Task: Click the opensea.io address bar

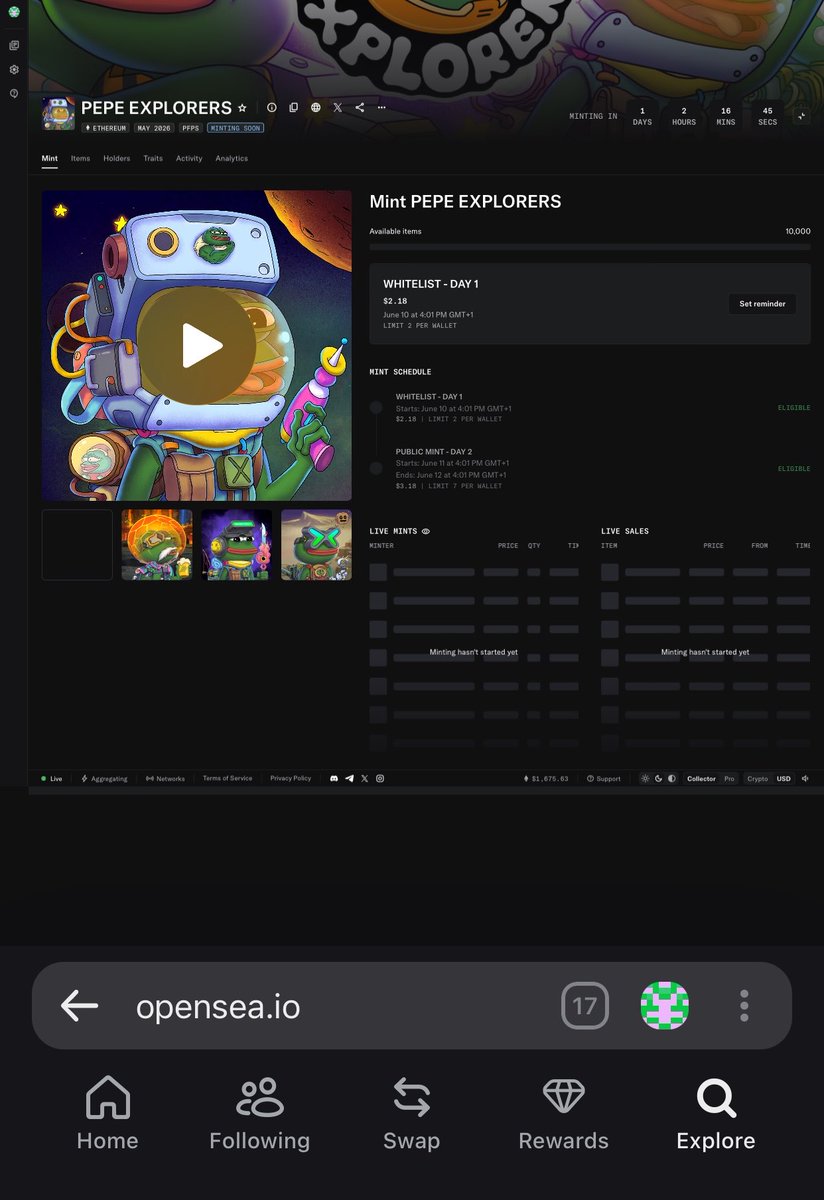Action: click(218, 1006)
